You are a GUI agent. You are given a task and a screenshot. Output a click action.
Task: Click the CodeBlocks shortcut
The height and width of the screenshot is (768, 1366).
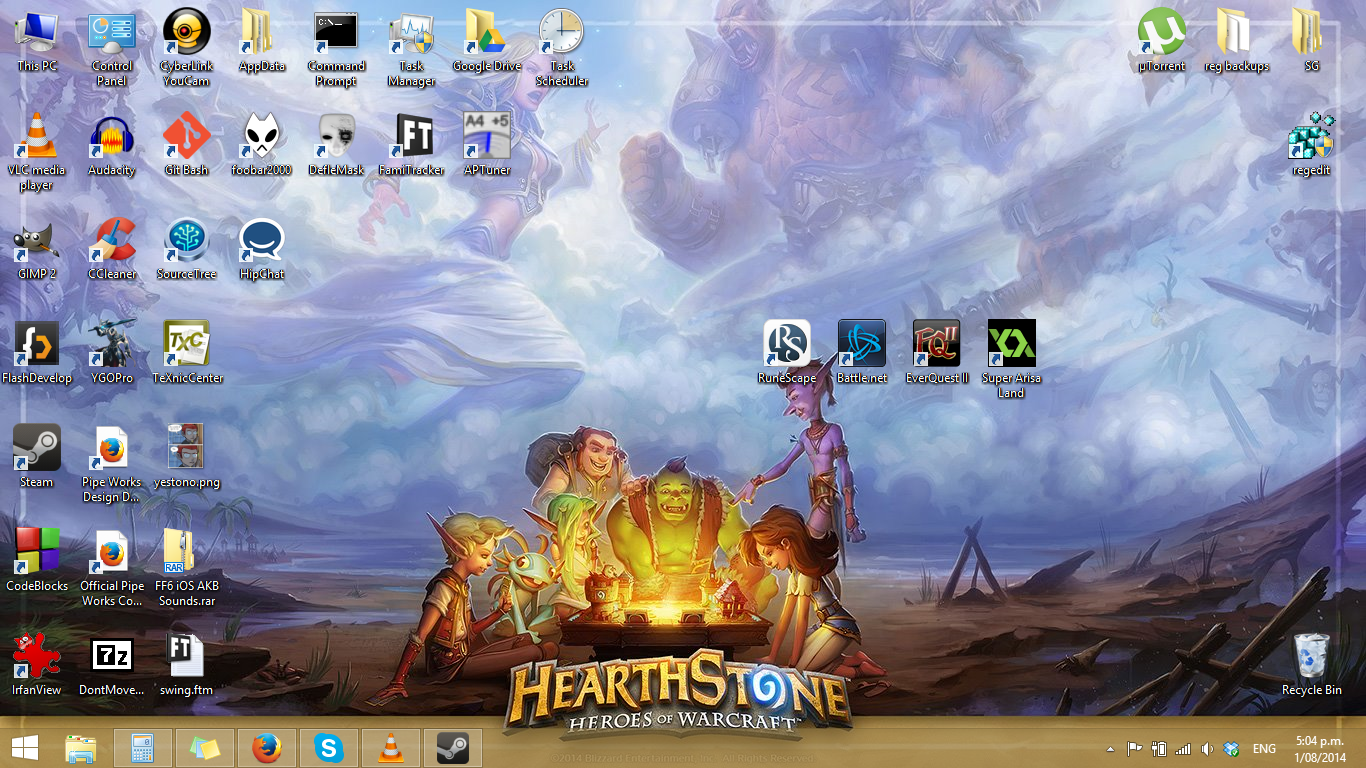click(x=37, y=561)
